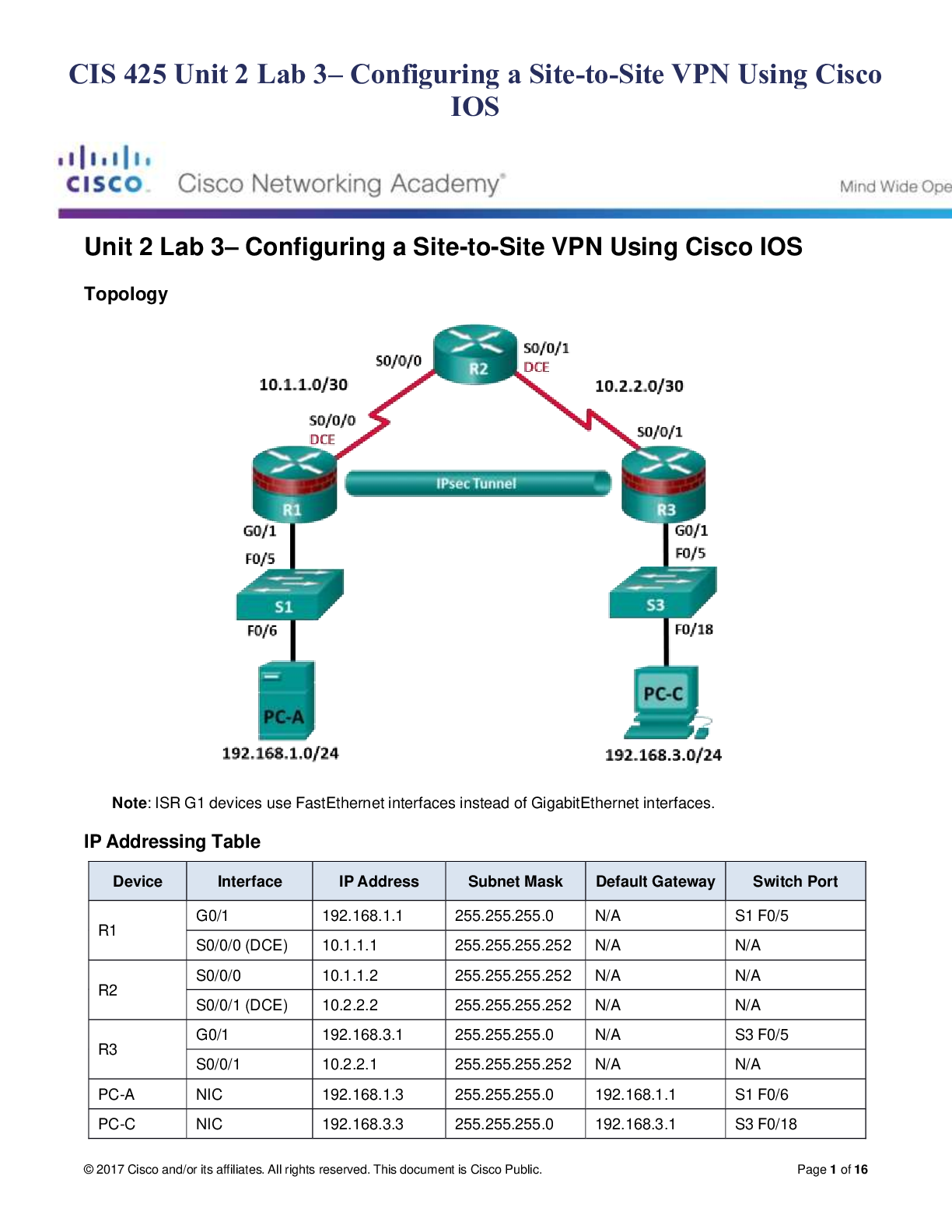
Task: Click the 10.1.1.1 IP address cell
Action: pyautogui.click(x=379, y=945)
